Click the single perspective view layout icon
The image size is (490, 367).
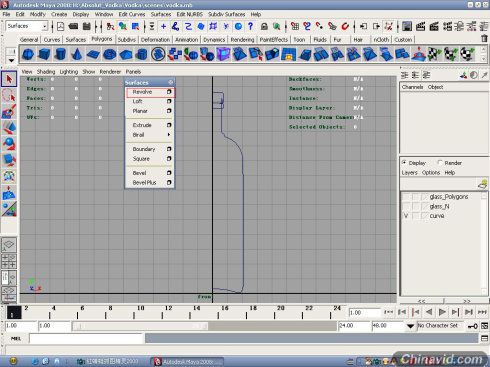[x=9, y=245]
